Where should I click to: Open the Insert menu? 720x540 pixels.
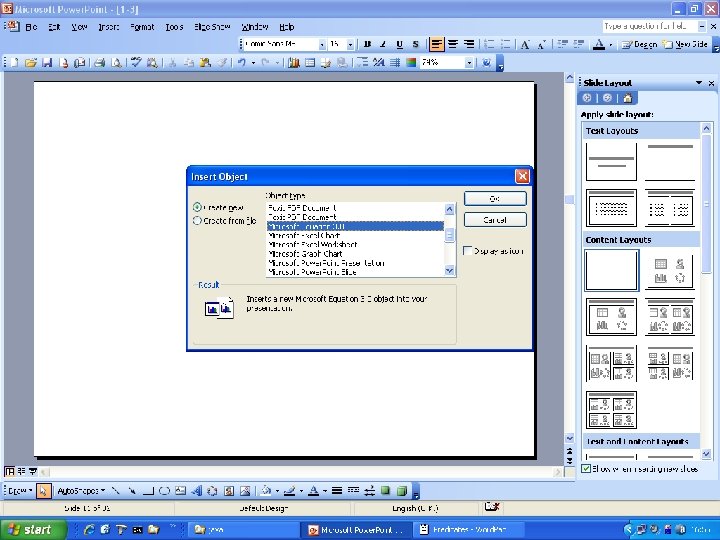(x=109, y=27)
